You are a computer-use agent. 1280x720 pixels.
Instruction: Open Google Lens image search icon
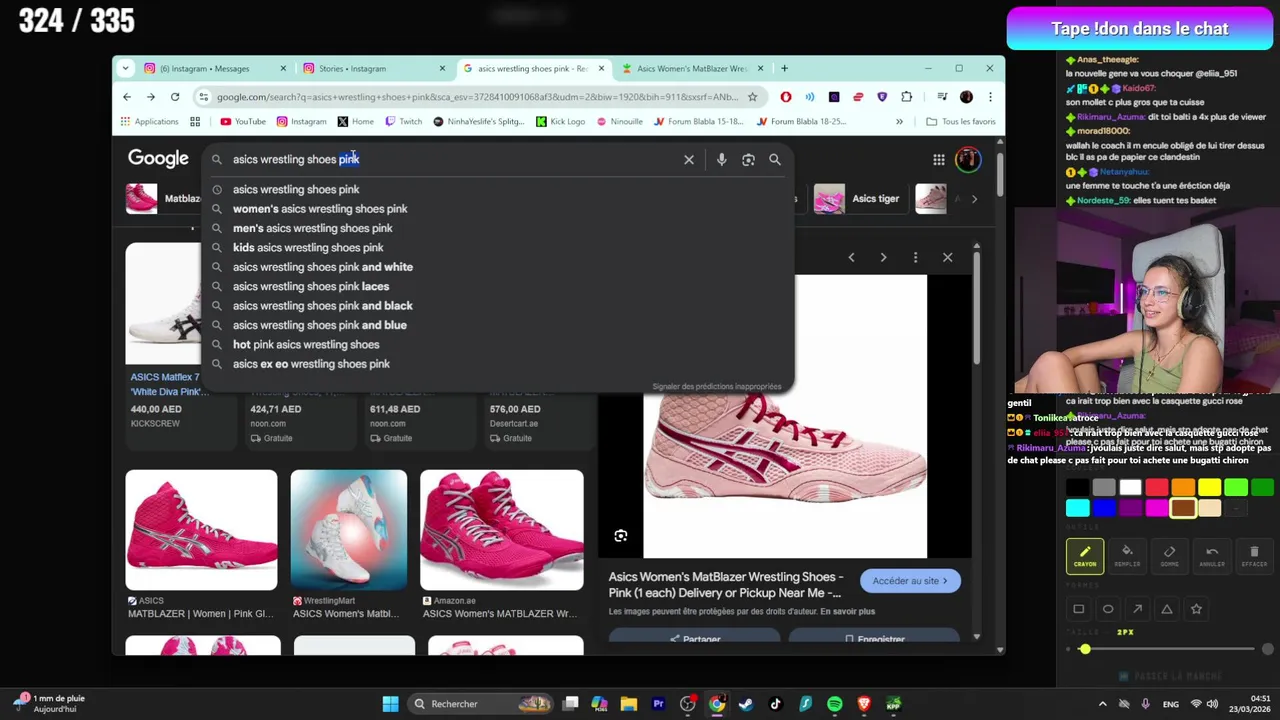coord(748,160)
